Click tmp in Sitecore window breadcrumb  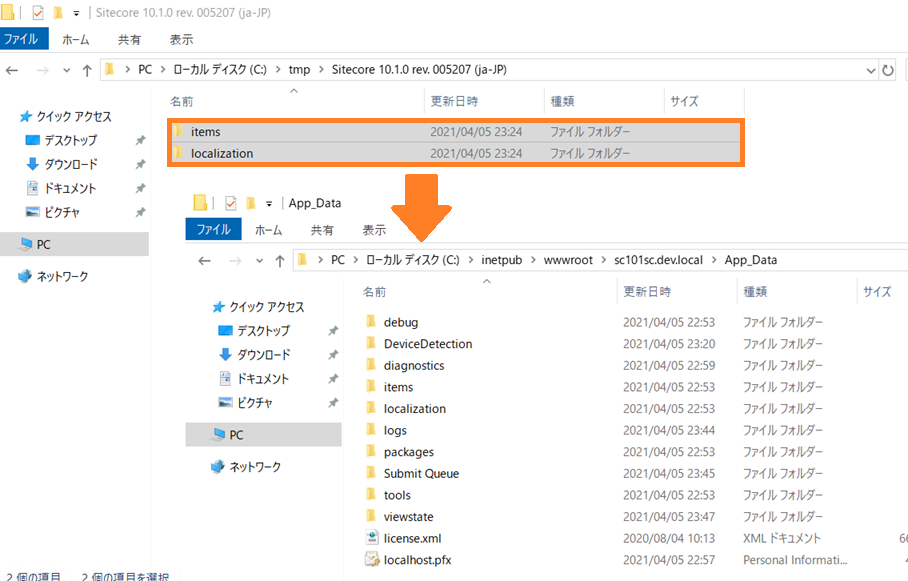299,70
